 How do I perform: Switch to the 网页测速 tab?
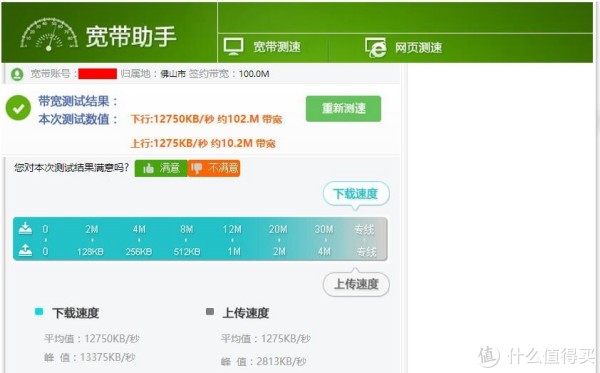pos(404,48)
